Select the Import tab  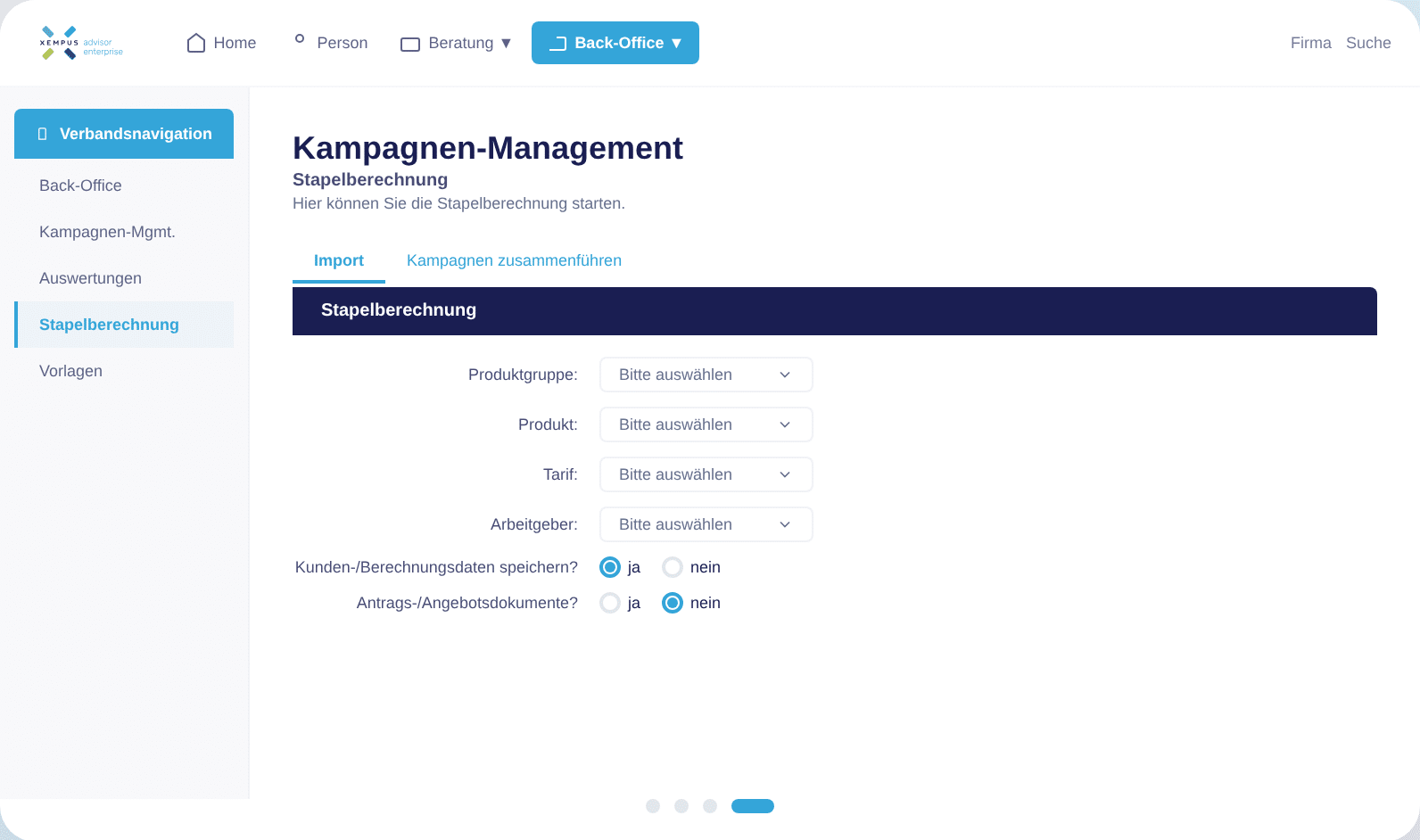click(339, 260)
